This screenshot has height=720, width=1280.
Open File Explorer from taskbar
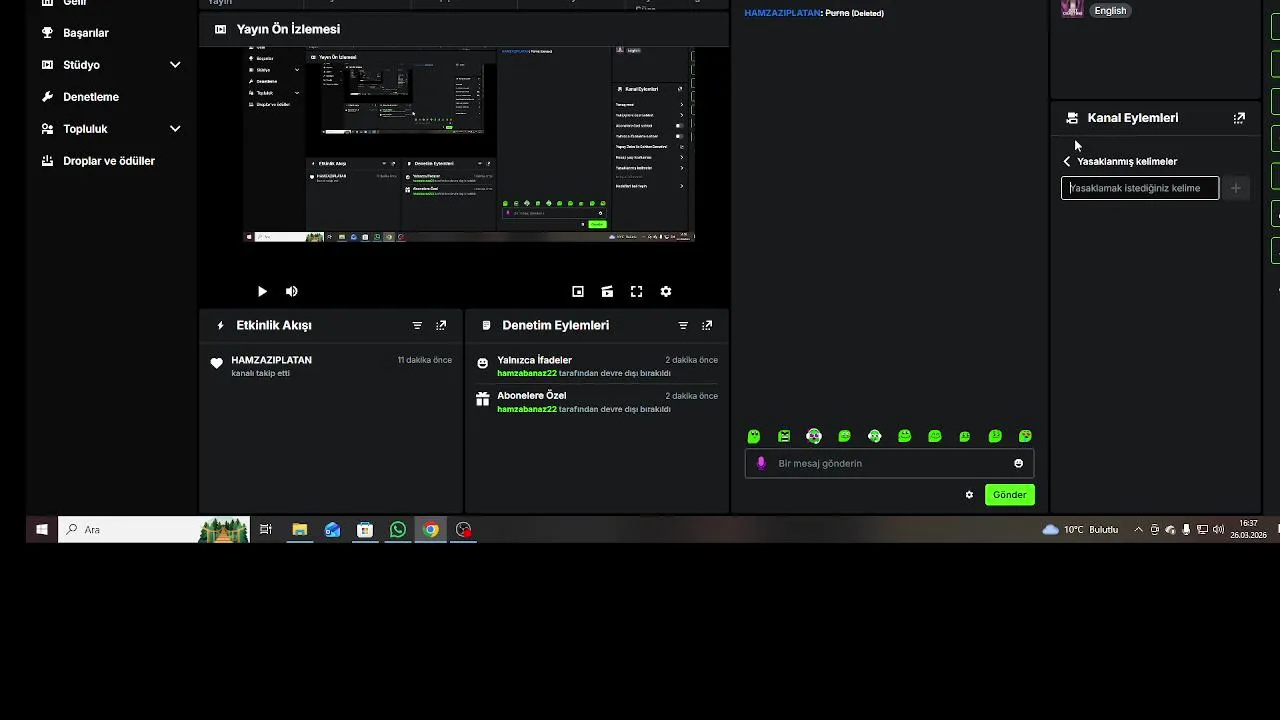click(299, 530)
